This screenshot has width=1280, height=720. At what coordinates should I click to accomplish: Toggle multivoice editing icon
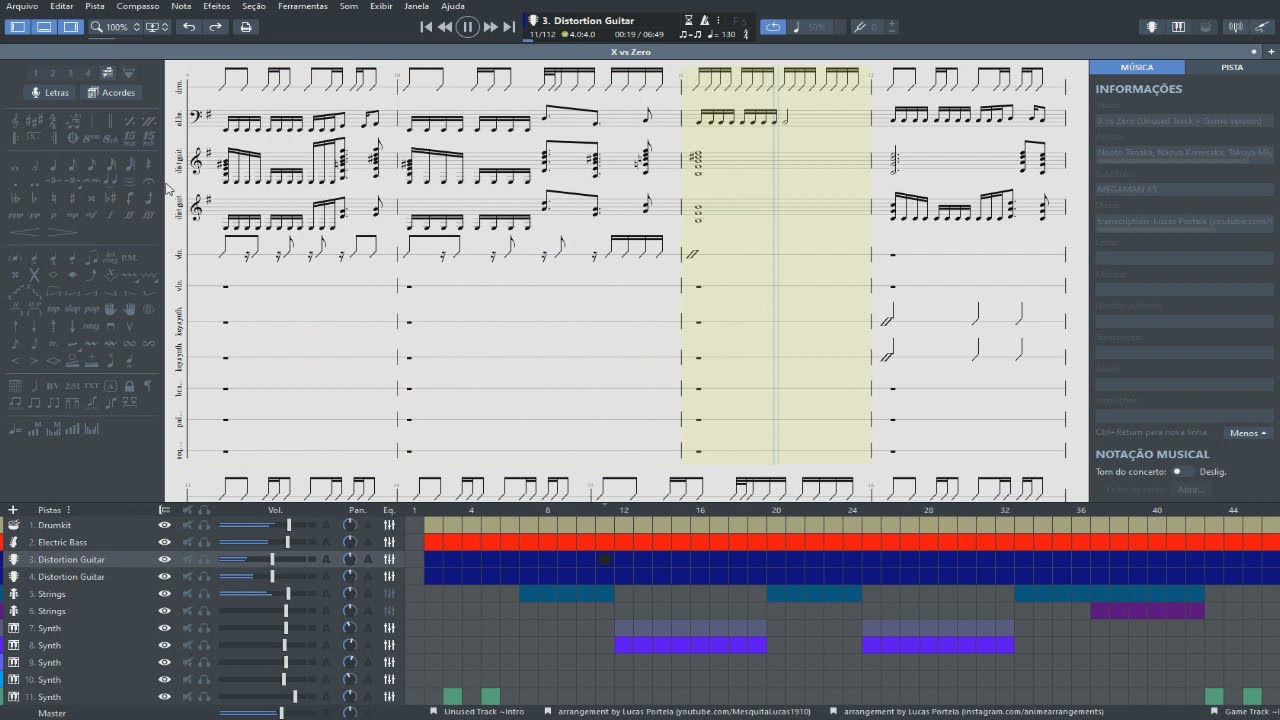(108, 73)
